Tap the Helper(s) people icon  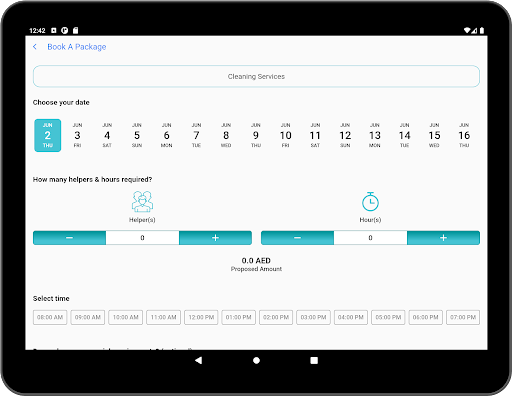[x=142, y=201]
